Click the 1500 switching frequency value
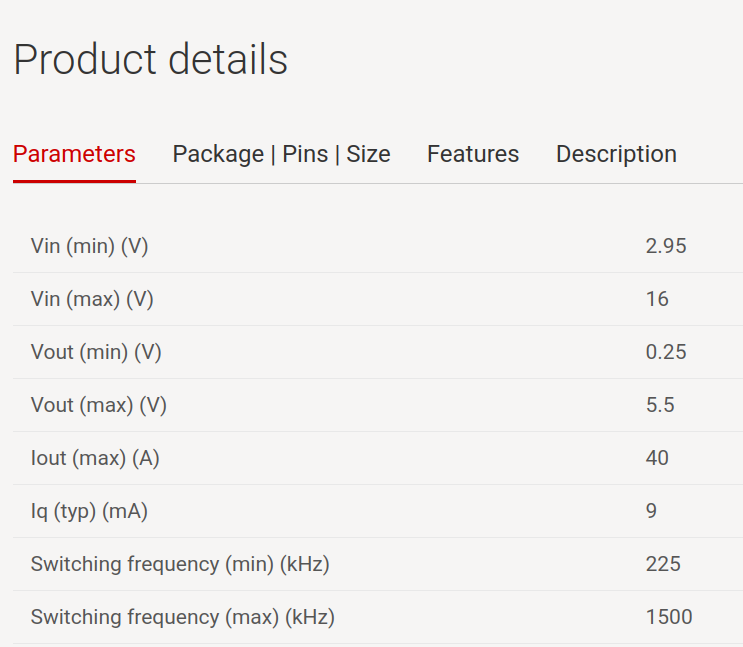The width and height of the screenshot is (743, 647). (669, 618)
